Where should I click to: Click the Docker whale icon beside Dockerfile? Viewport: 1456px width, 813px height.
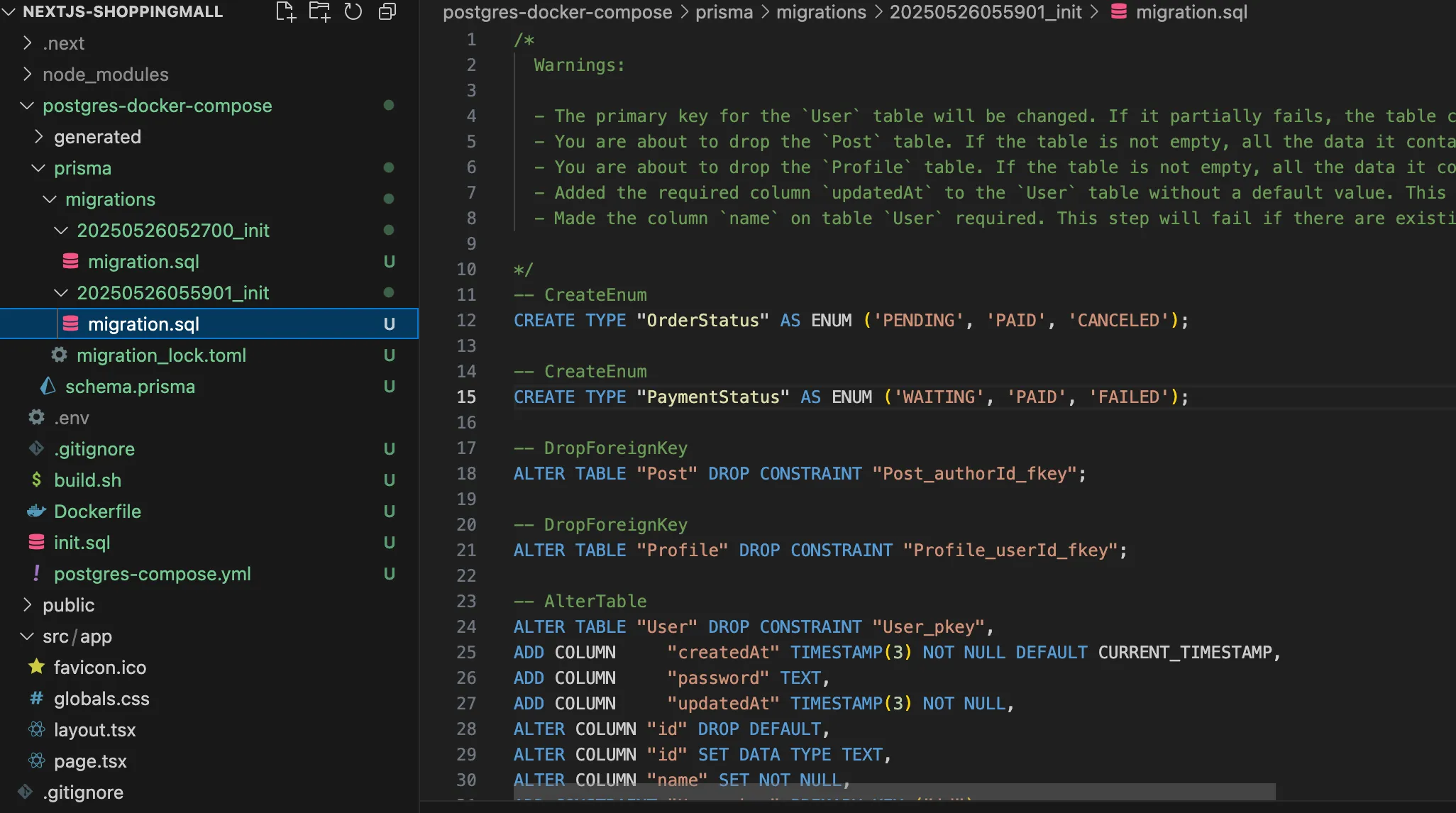[x=37, y=511]
